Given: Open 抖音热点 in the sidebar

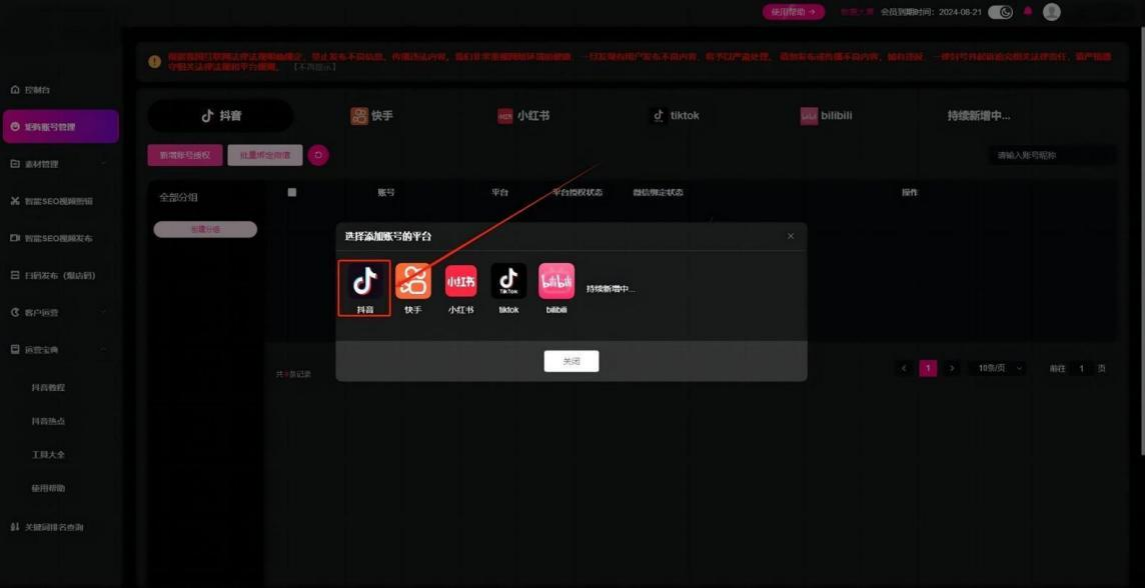Looking at the screenshot, I should 48,421.
